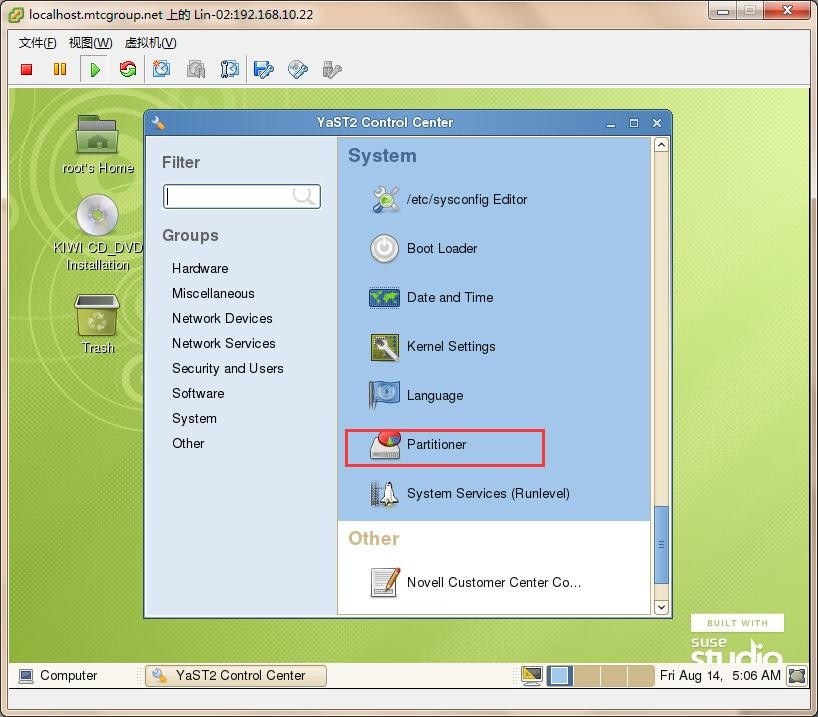This screenshot has height=717, width=818.
Task: Open the 文件(F) menu
Action: 38,43
